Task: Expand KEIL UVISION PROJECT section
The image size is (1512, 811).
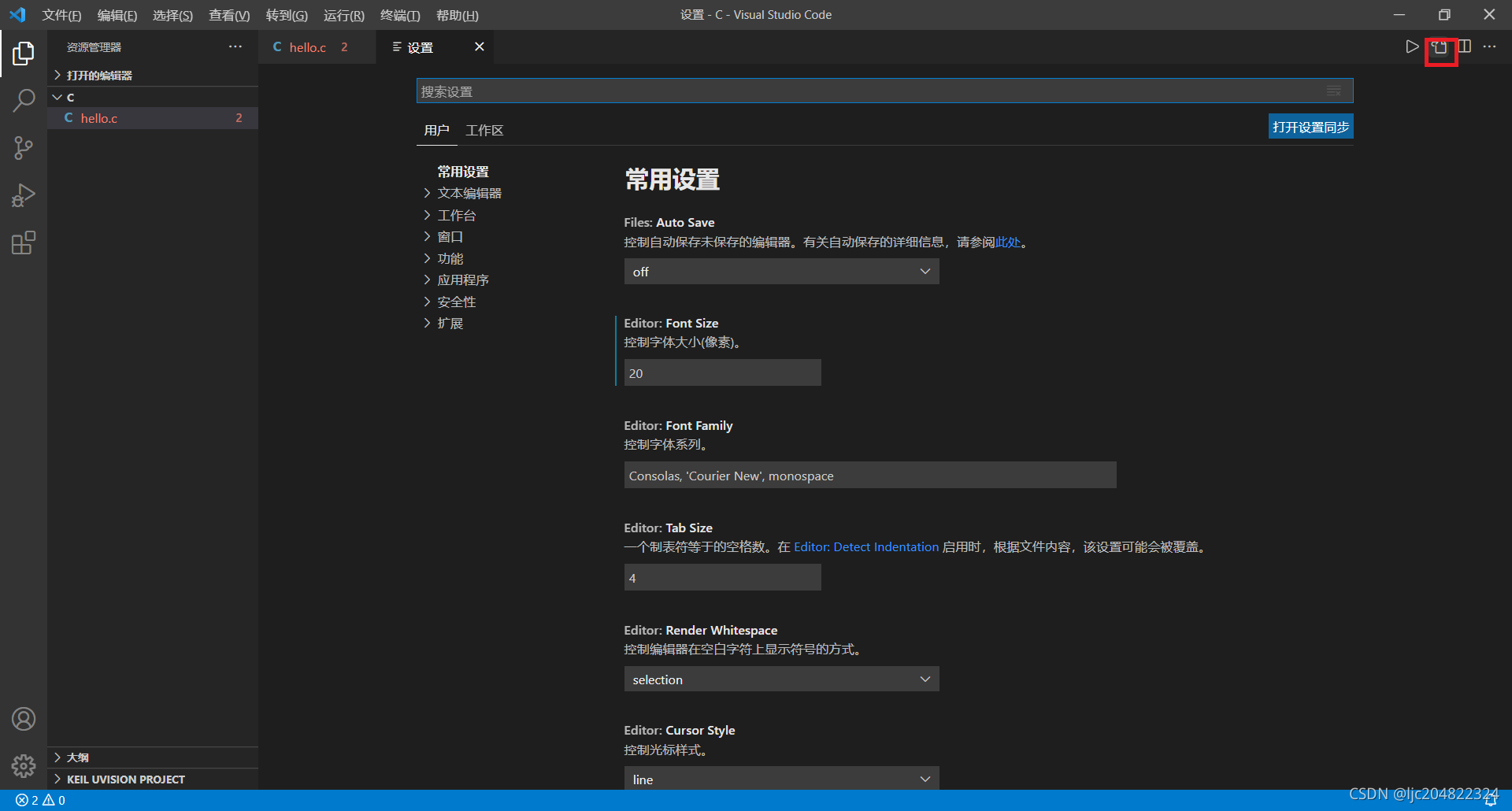Action: (153, 780)
